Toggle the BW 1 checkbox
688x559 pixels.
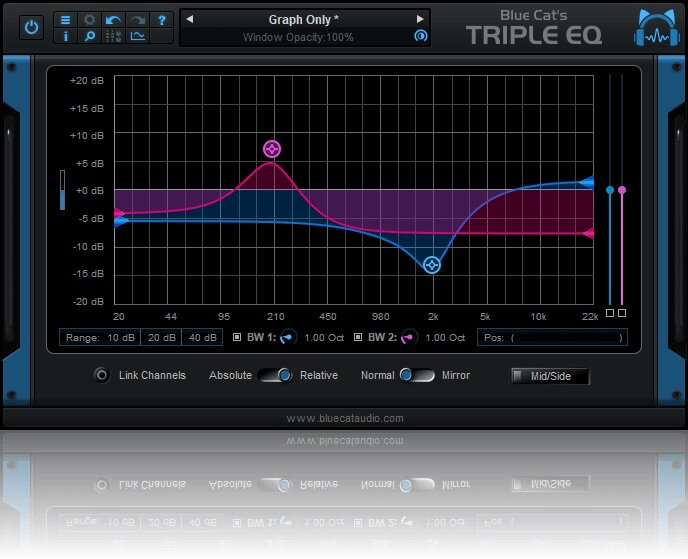coord(237,337)
